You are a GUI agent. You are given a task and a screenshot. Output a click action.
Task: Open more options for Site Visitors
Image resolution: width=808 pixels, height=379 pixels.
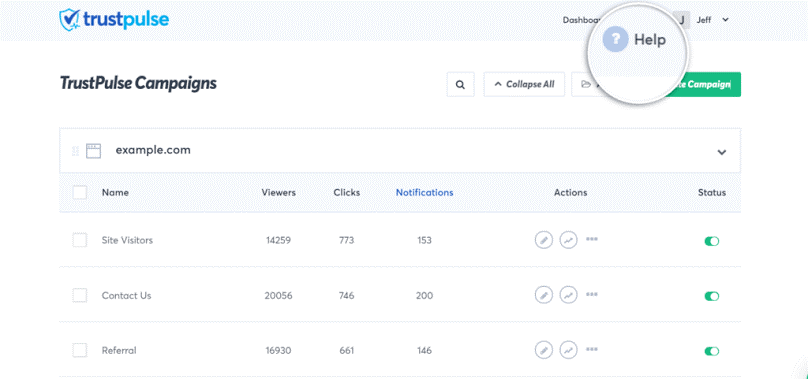coord(592,239)
